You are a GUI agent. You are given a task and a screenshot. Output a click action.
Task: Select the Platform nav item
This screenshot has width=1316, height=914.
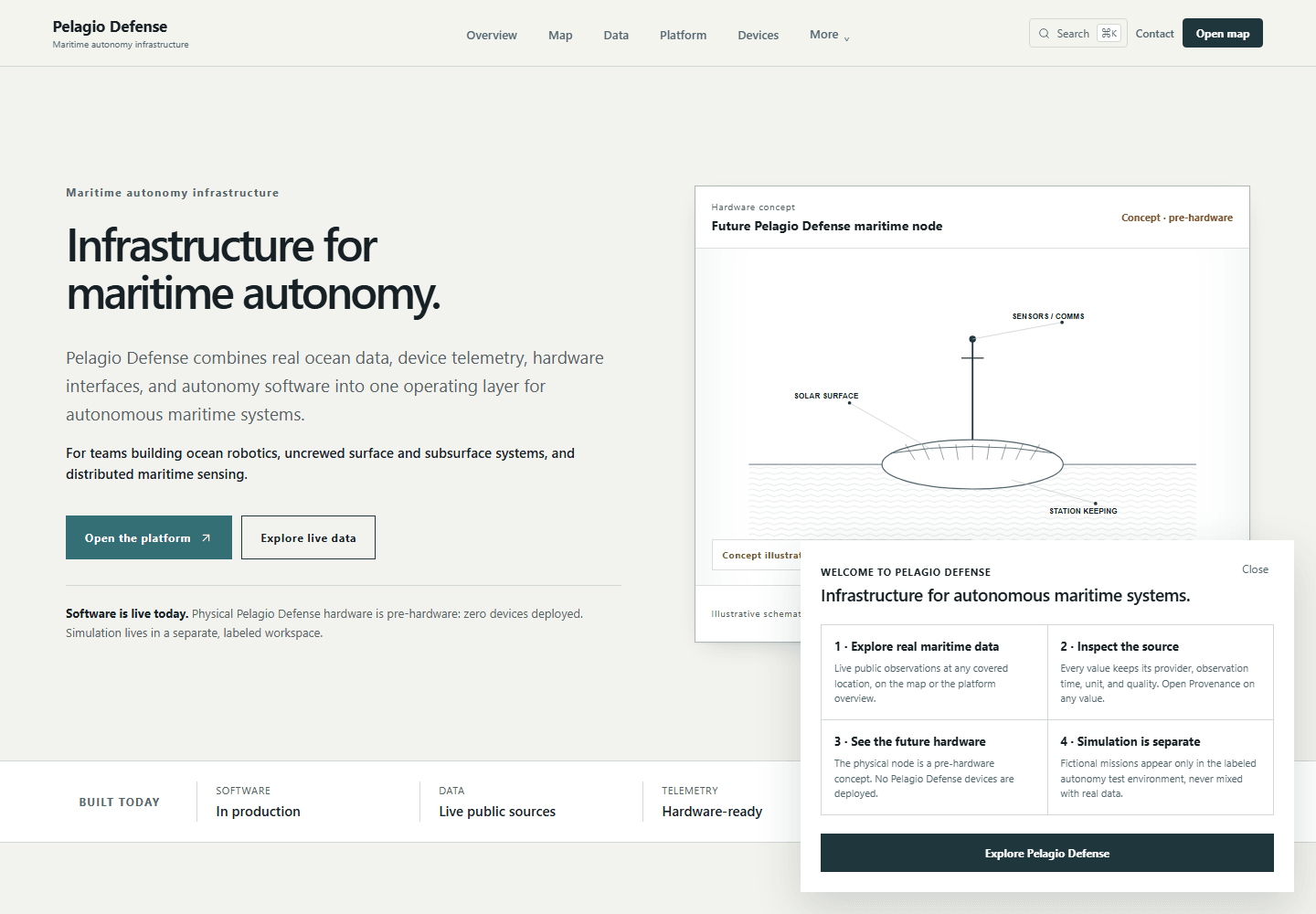683,35
